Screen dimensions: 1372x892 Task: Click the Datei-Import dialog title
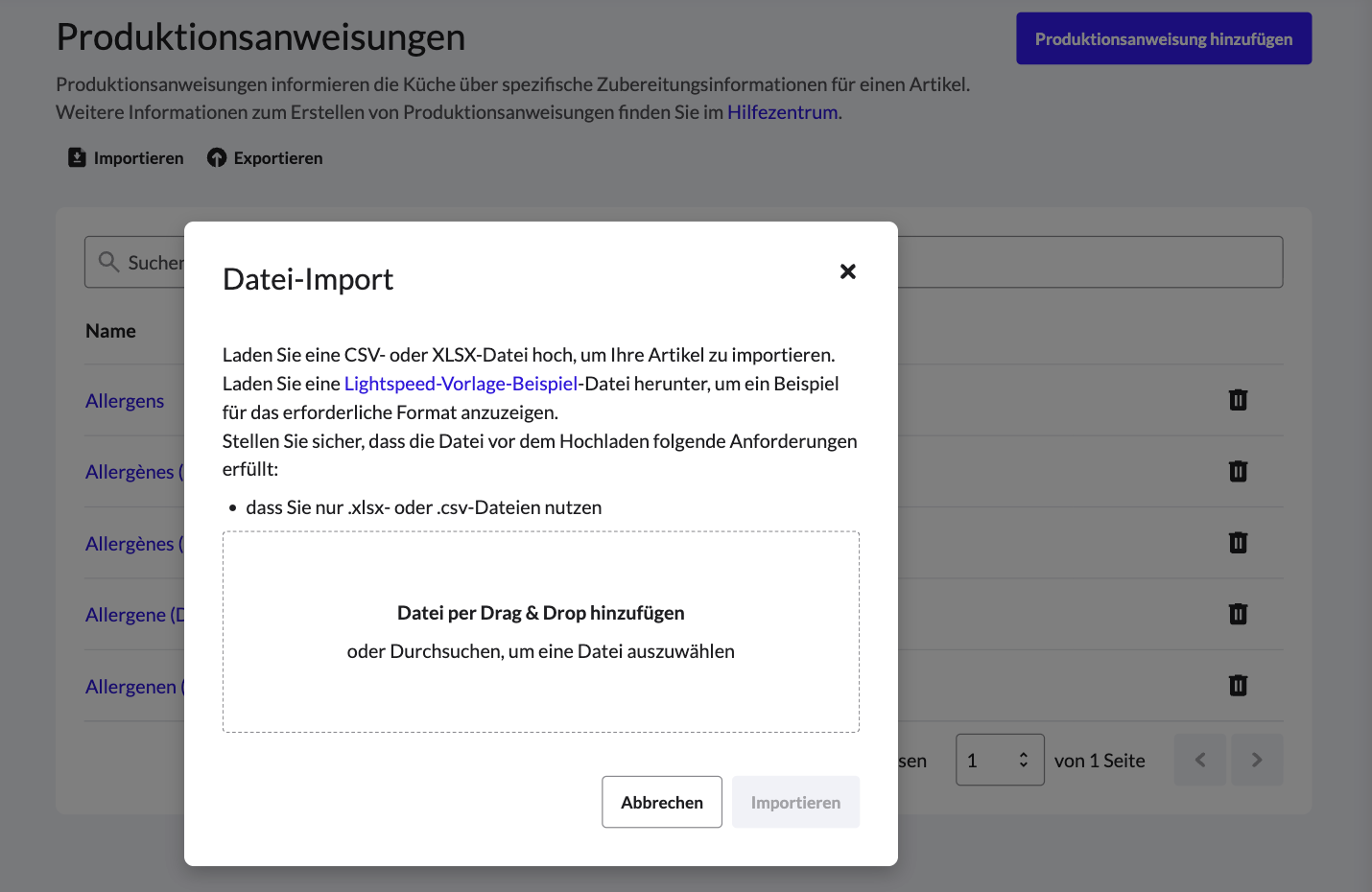click(308, 279)
